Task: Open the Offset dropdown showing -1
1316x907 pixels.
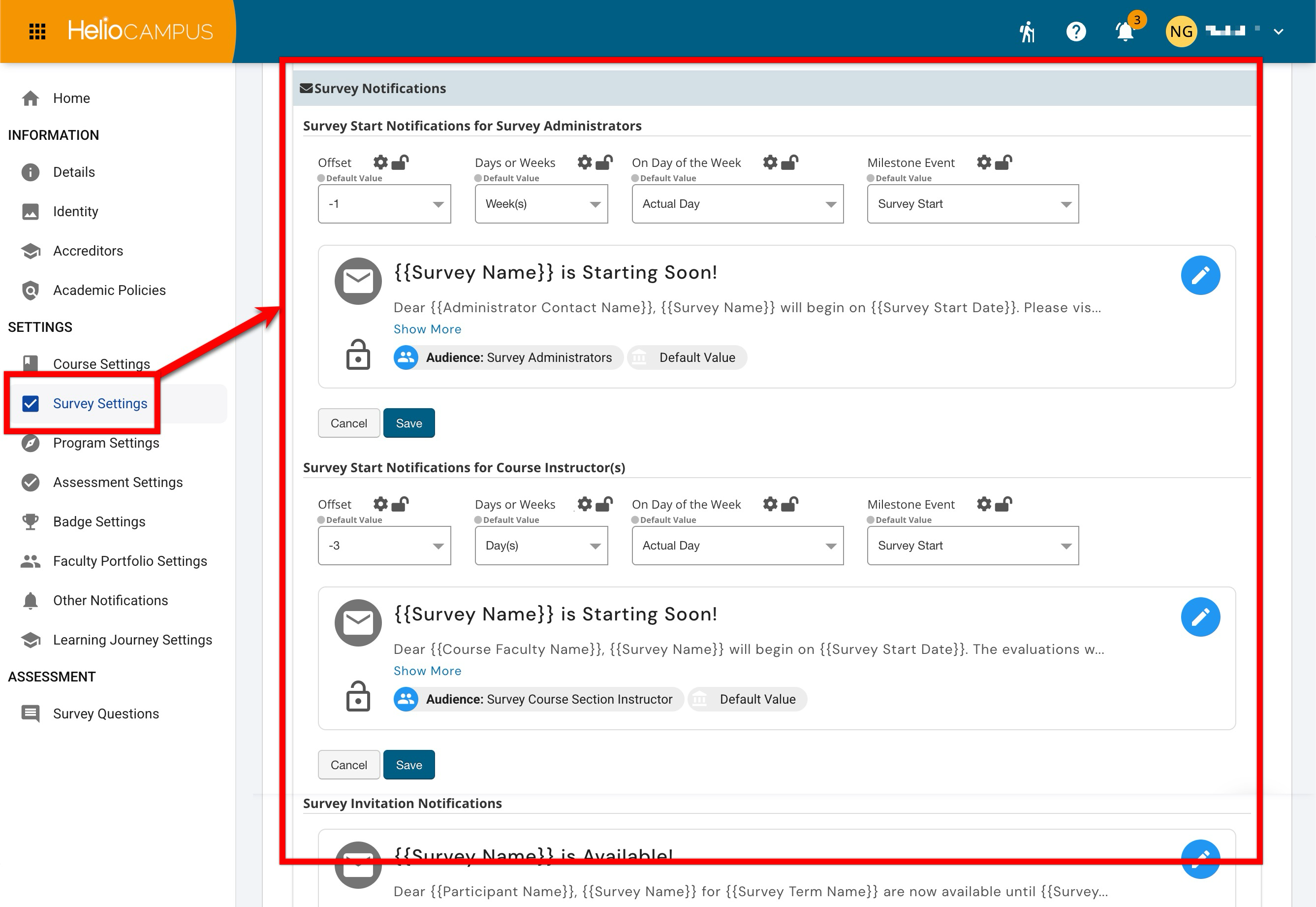Action: point(384,204)
